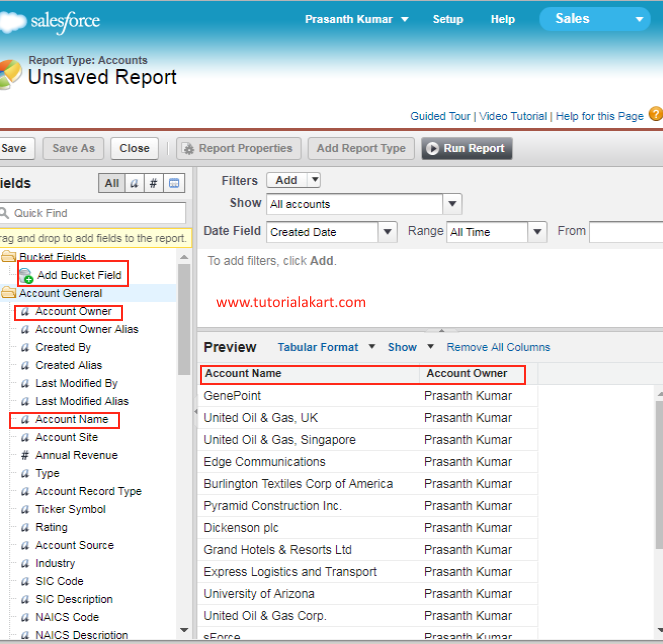This screenshot has width=663, height=644.
Task: Click the Add Bucket Field icon
Action: (26, 276)
